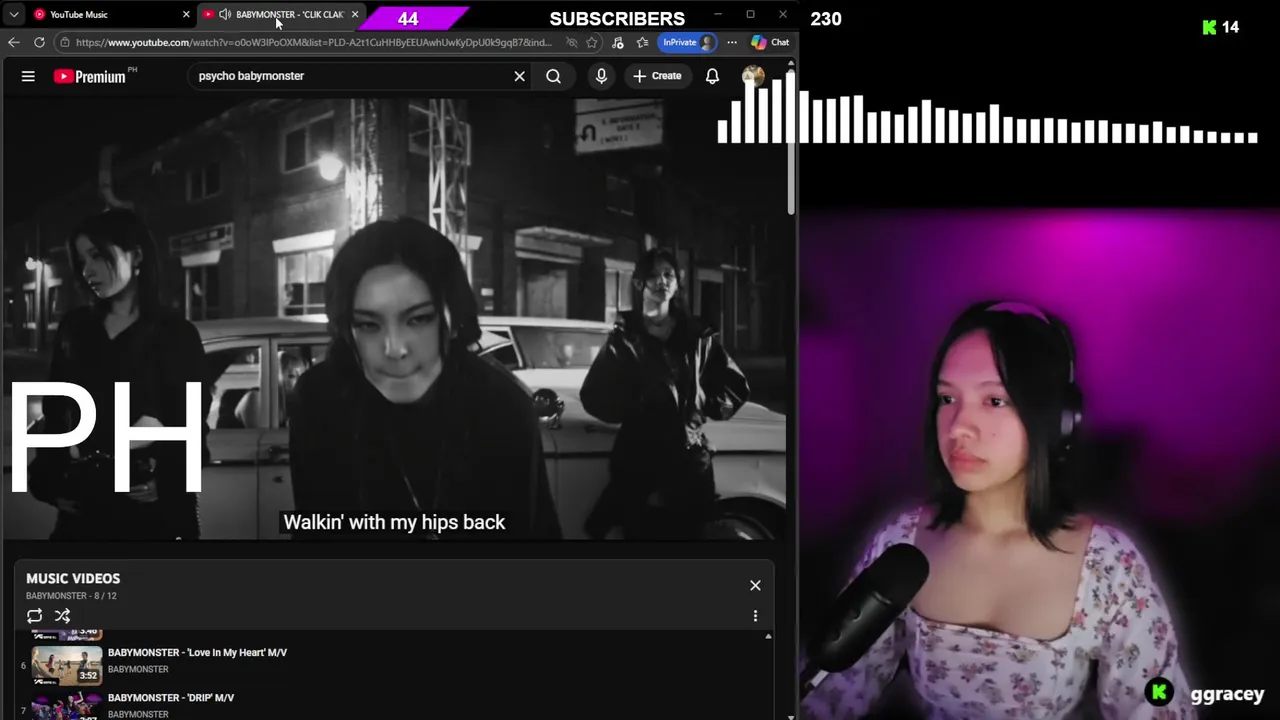Open tracking prevention eye icon
Viewport: 1280px width, 720px height.
(x=571, y=42)
